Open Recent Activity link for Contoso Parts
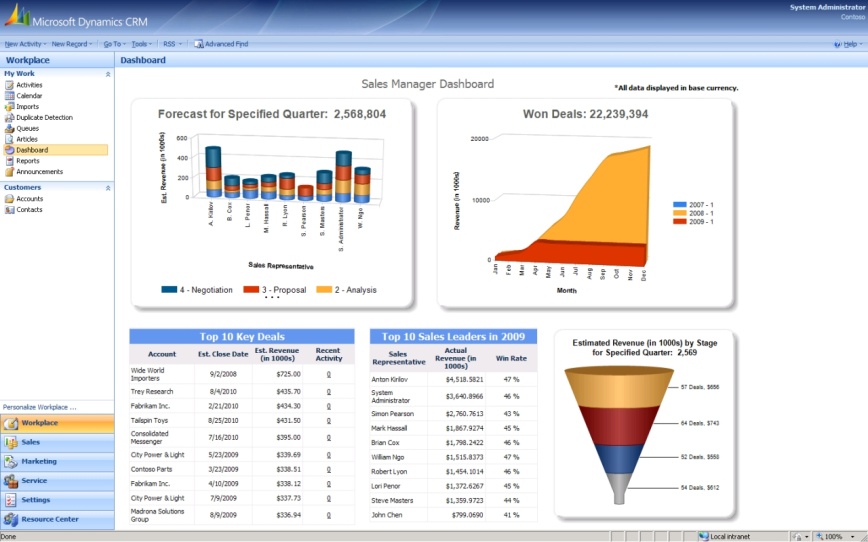 click(329, 469)
